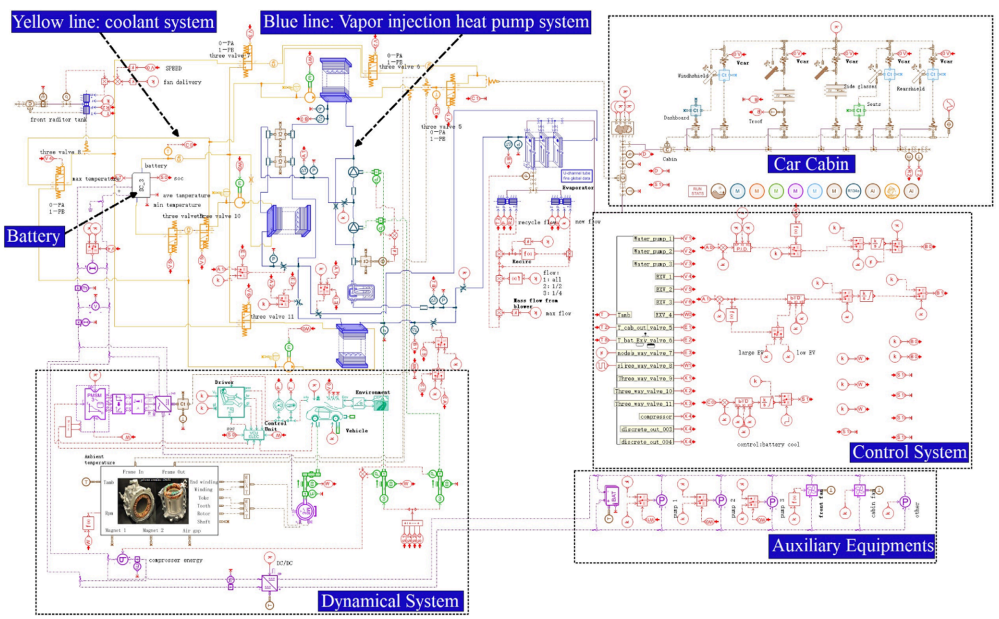Click the 'Frame In' motor port label
Viewport: 999px width, 619px height.
133,472
